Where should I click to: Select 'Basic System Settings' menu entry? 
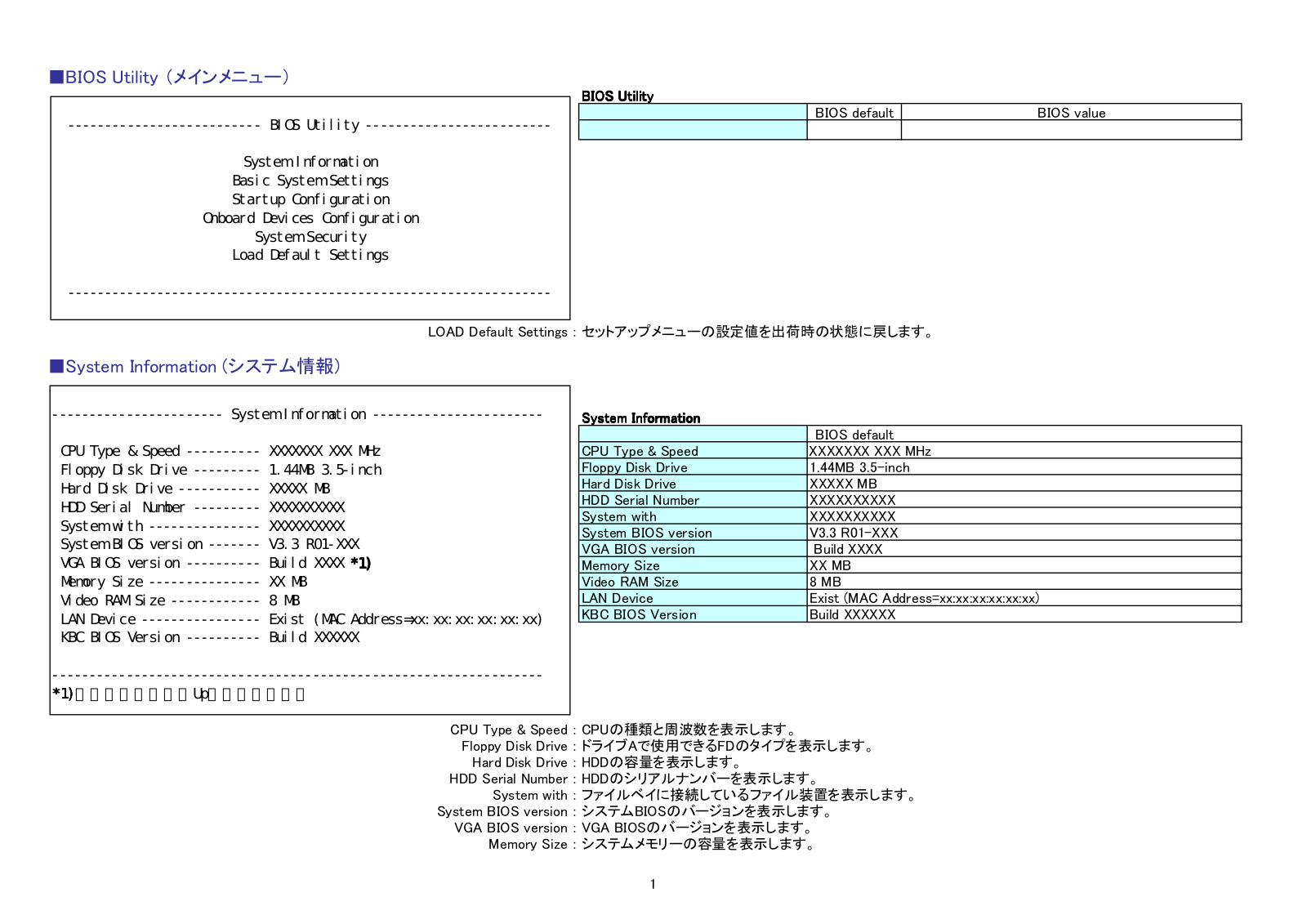(310, 181)
